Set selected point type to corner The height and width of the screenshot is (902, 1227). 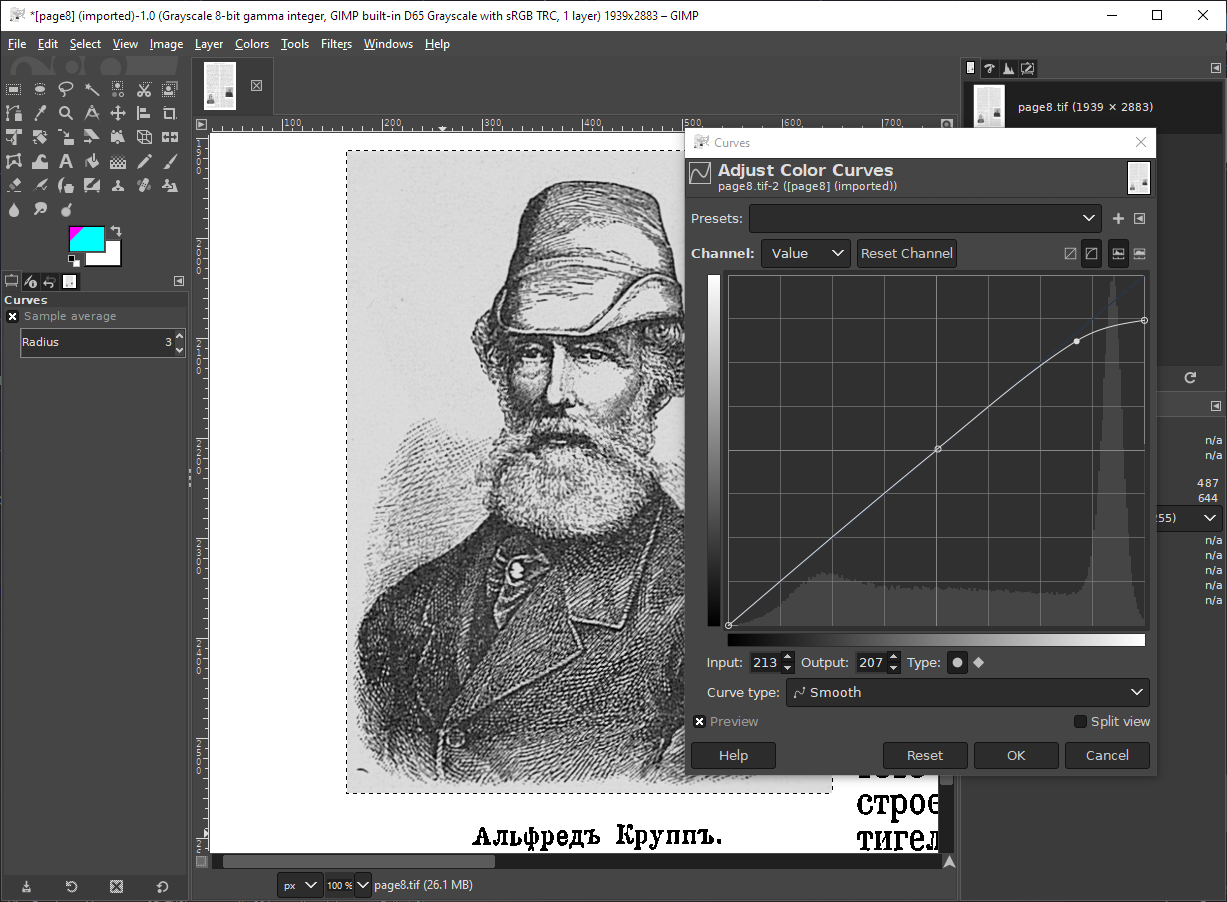(x=979, y=662)
